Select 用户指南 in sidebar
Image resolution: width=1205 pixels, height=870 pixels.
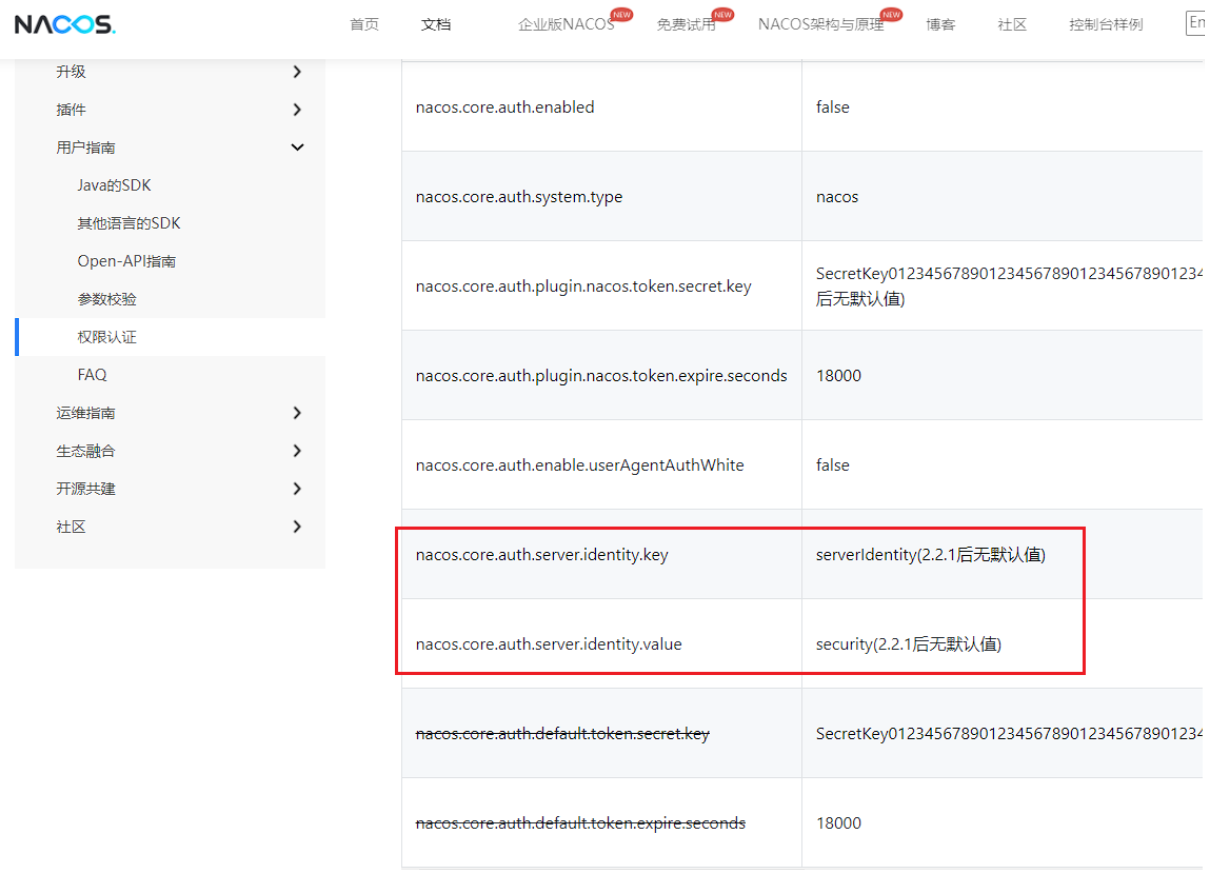(x=86, y=148)
